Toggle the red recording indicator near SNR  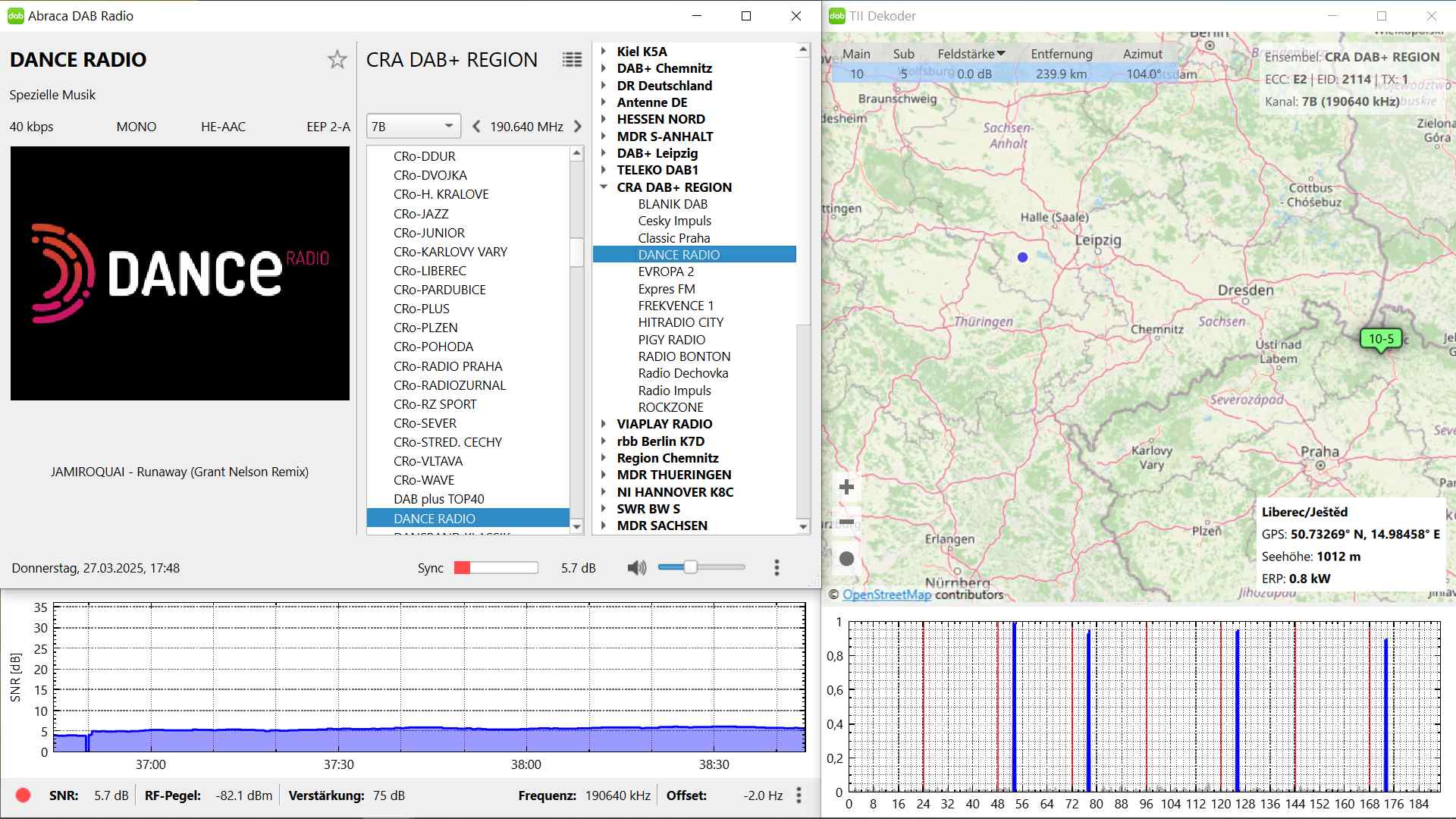[24, 795]
